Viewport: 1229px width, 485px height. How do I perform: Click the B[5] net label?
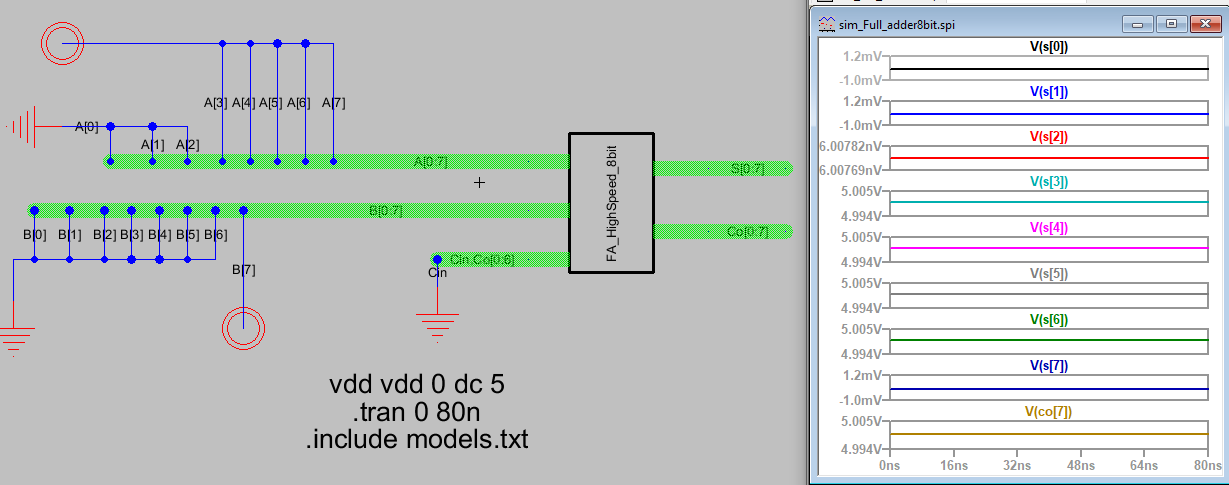[187, 235]
